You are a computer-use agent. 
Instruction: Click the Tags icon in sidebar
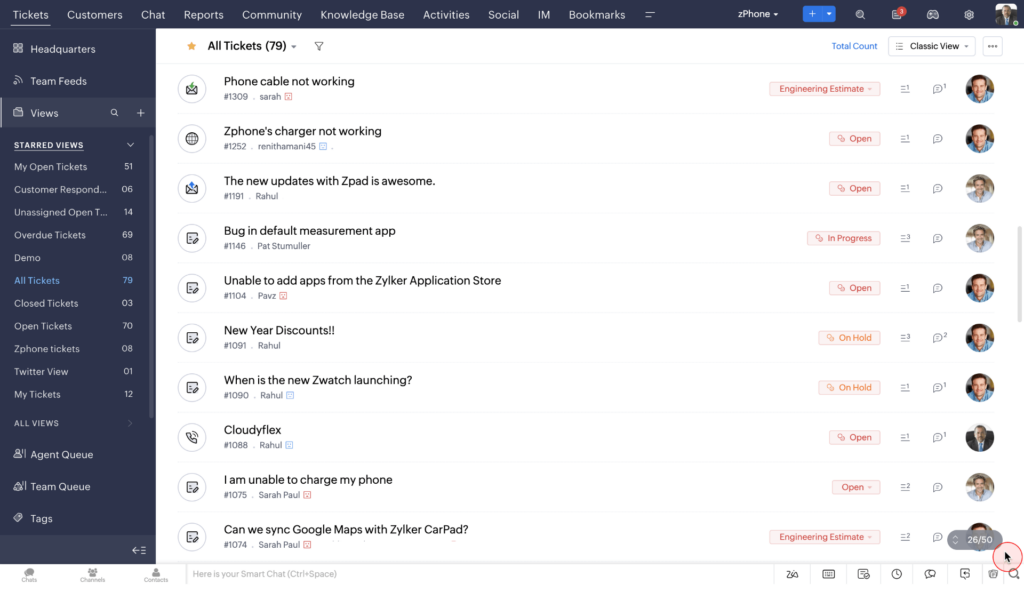click(x=18, y=518)
